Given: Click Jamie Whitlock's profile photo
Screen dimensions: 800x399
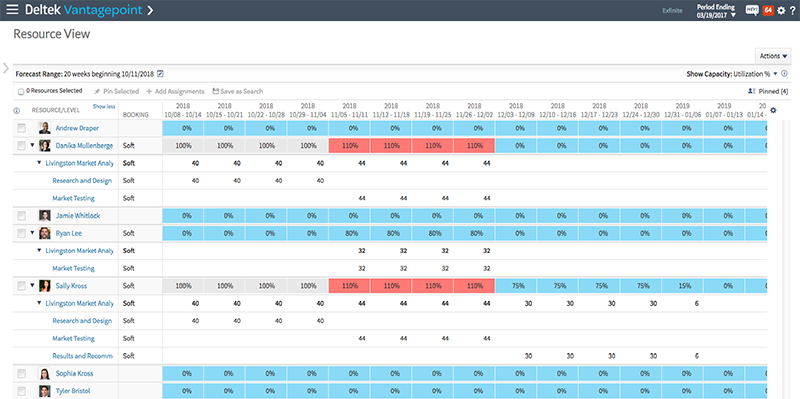Looking at the screenshot, I should point(45,215).
